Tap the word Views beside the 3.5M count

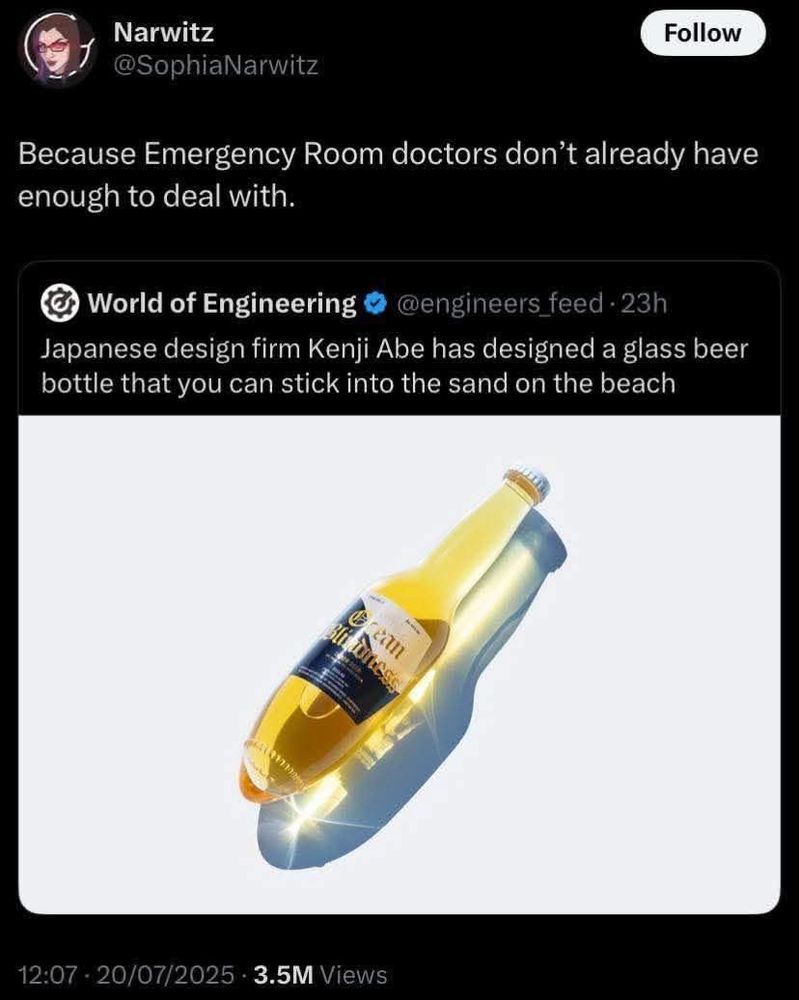(x=354, y=974)
